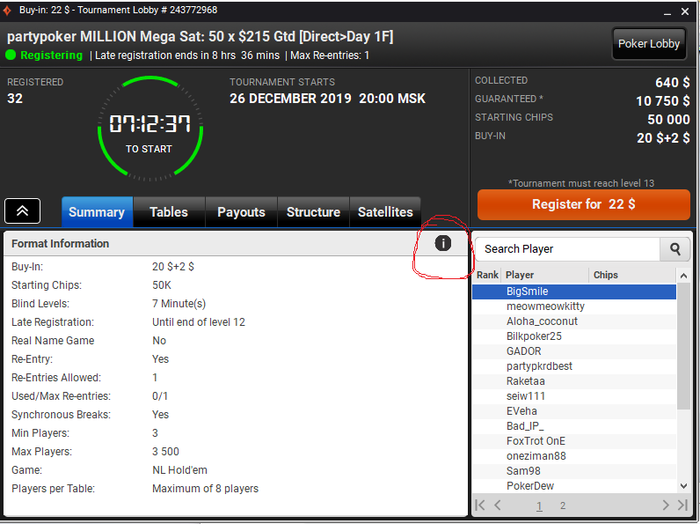This screenshot has height=524, width=700.
Task: Open the Poker Lobby
Action: (649, 44)
